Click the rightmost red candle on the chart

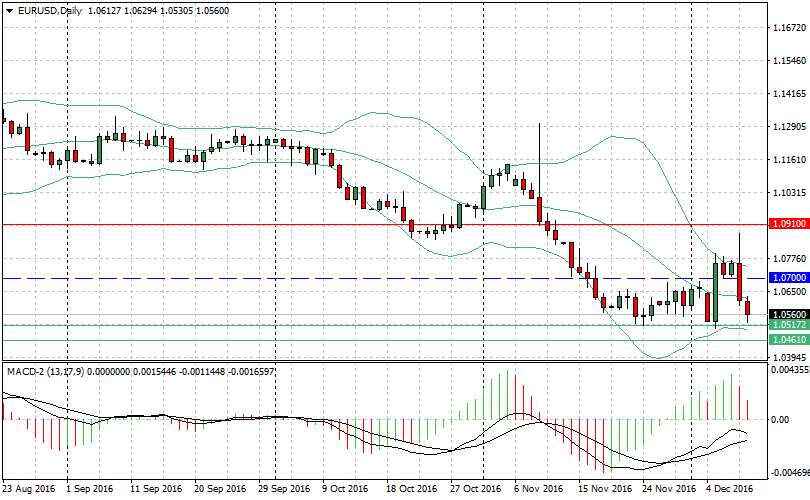point(748,310)
